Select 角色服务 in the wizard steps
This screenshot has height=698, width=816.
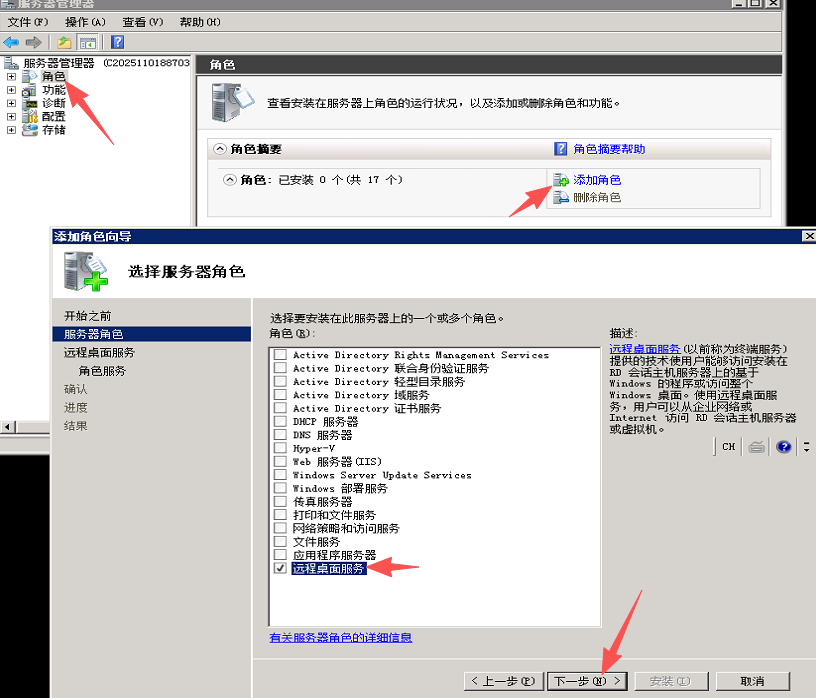[102, 371]
